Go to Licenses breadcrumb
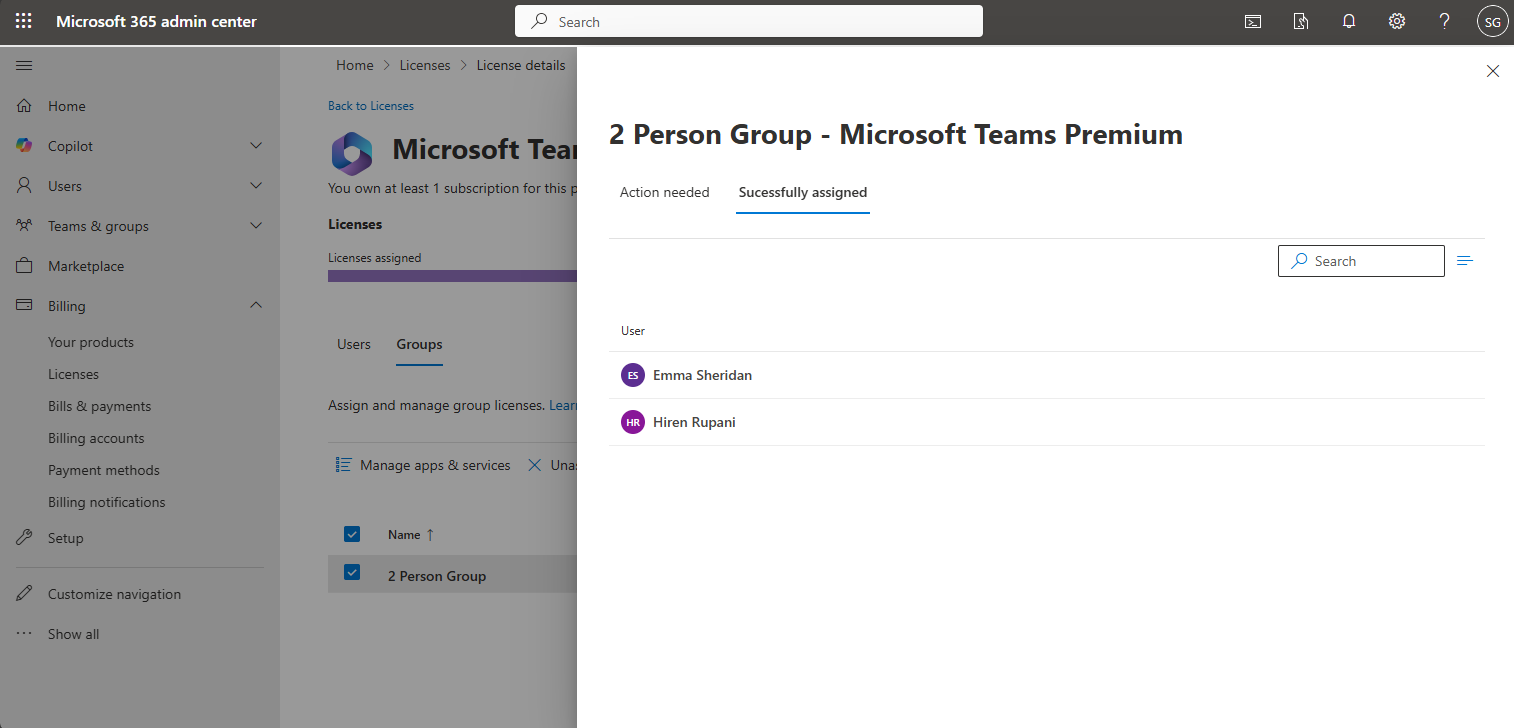Image resolution: width=1514 pixels, height=728 pixels. click(x=425, y=65)
